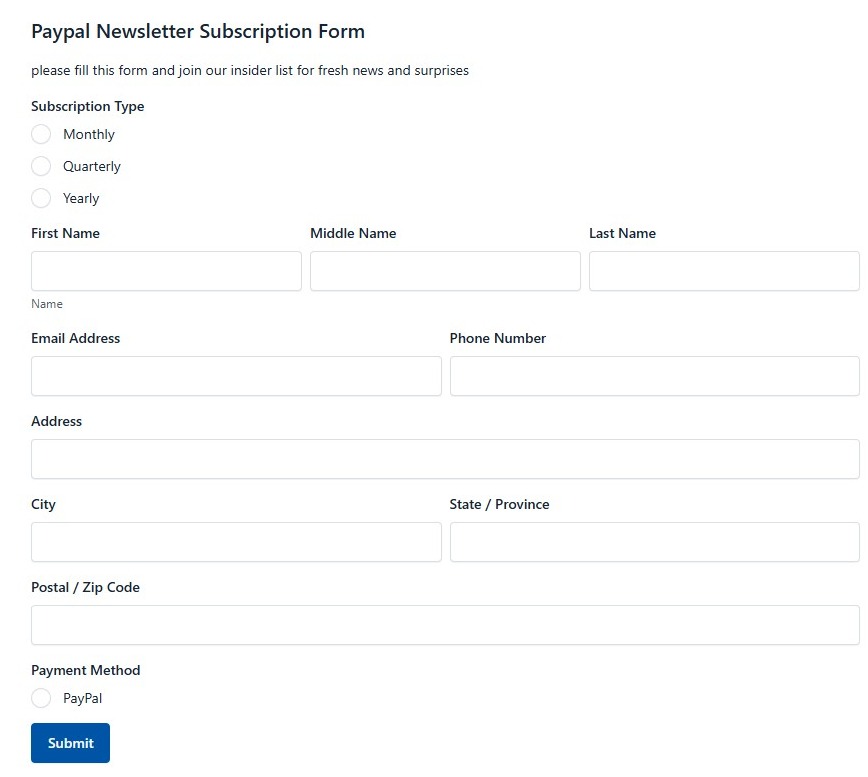This screenshot has width=868, height=777.
Task: Click inside the Address text box
Action: click(x=445, y=459)
